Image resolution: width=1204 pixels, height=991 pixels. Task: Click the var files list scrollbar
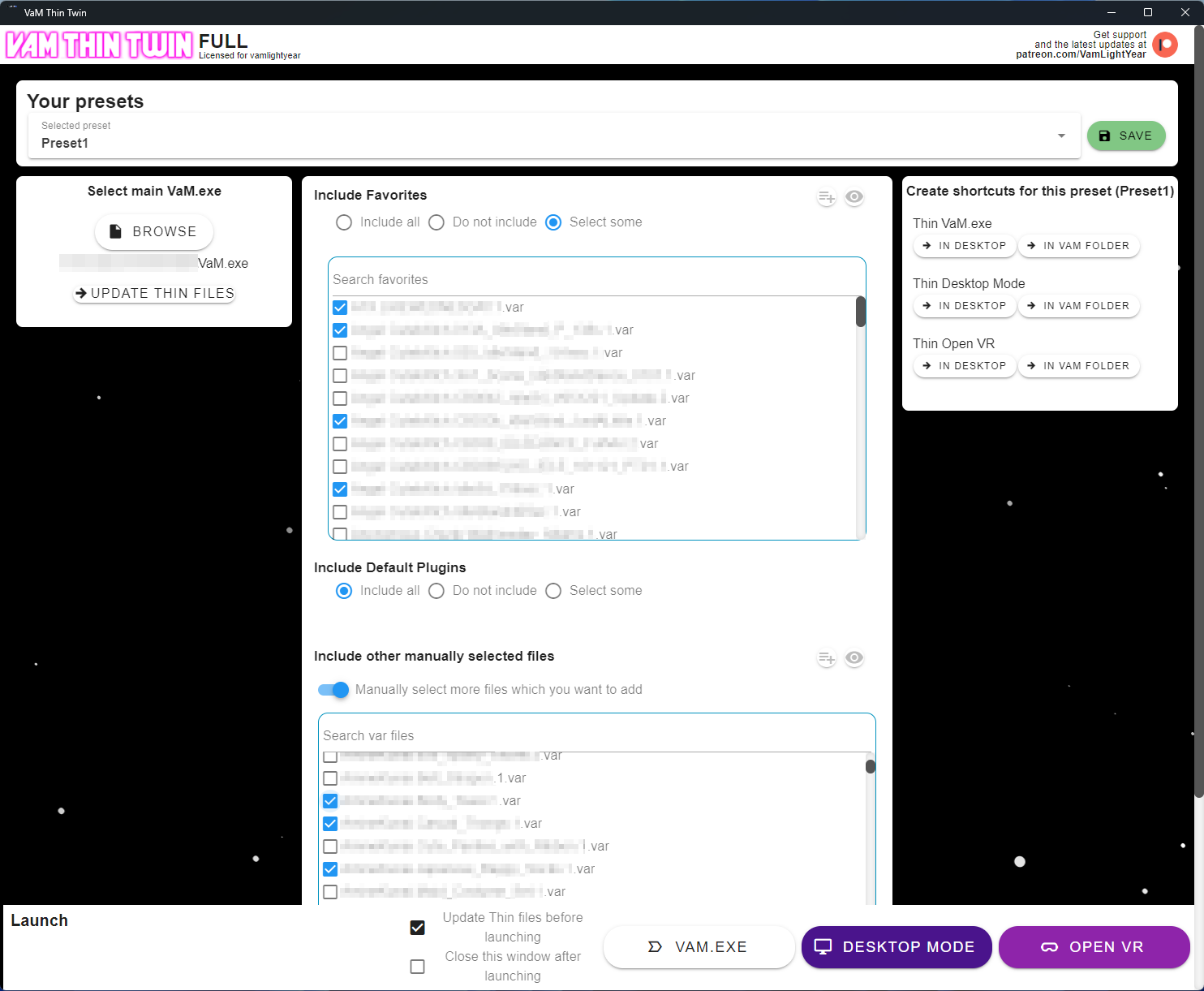click(x=871, y=766)
